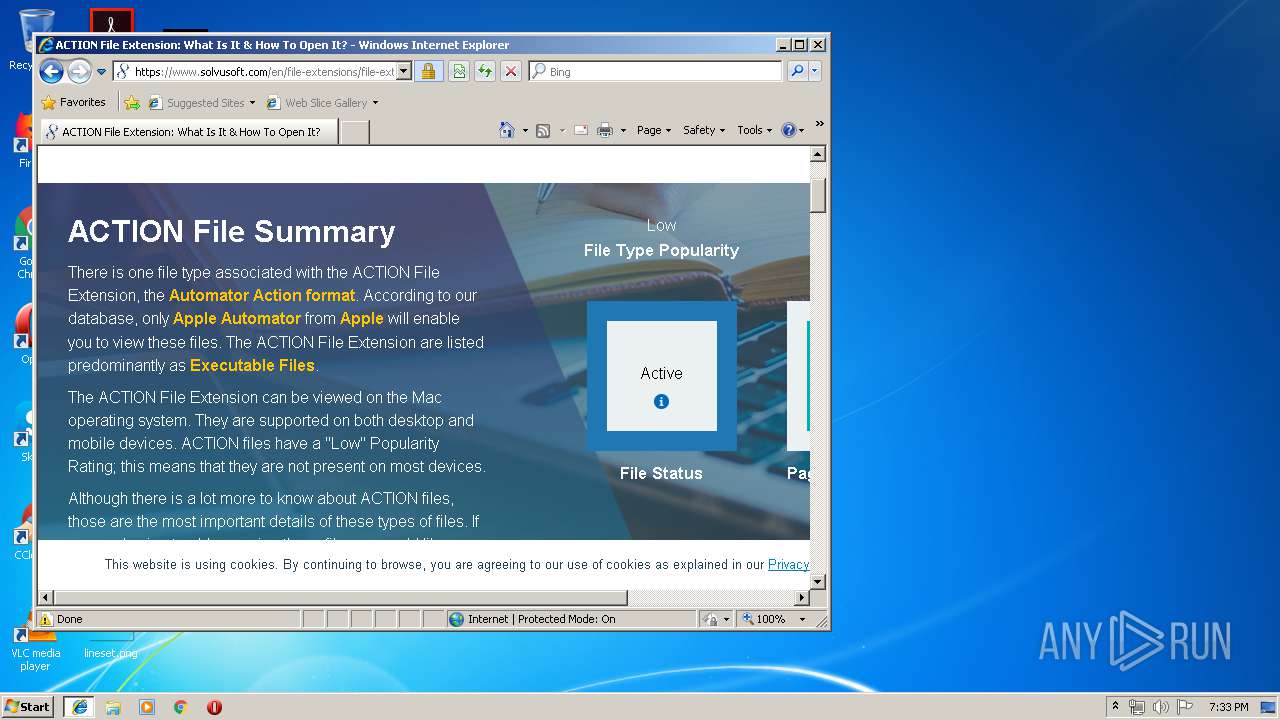Click Add to Favorites Bar icon
1280x720 pixels.
click(x=132, y=102)
